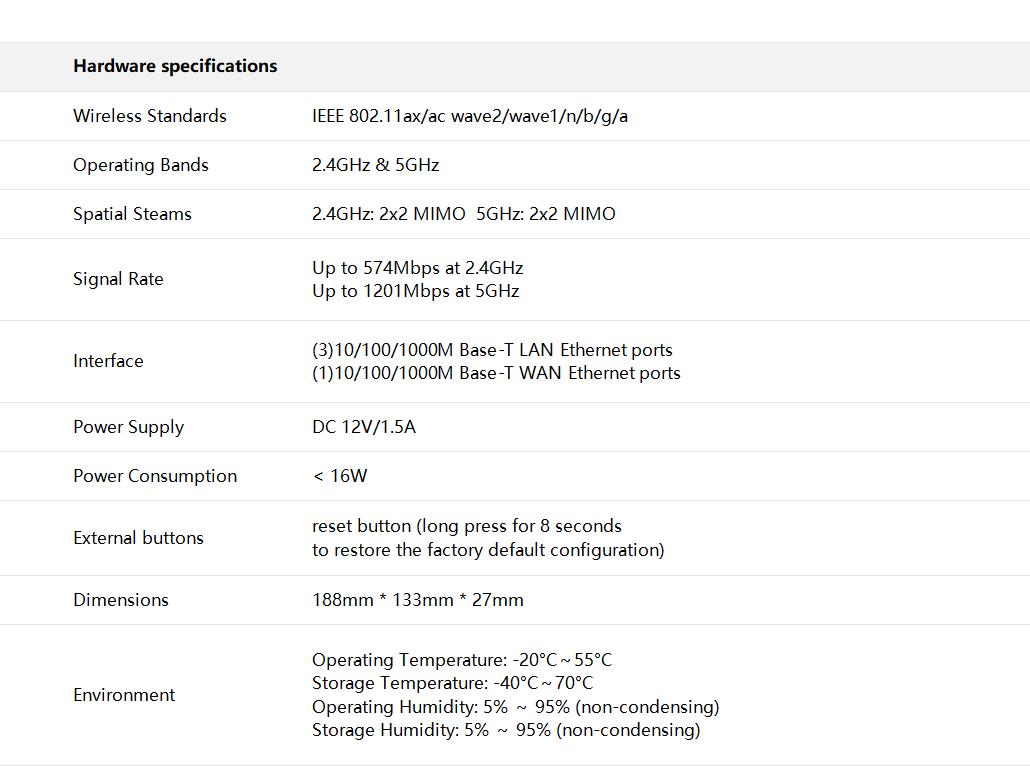Viewport: 1030px width, 766px height.
Task: Click the 2.4GHz & 5GHz value
Action: pyautogui.click(x=375, y=165)
